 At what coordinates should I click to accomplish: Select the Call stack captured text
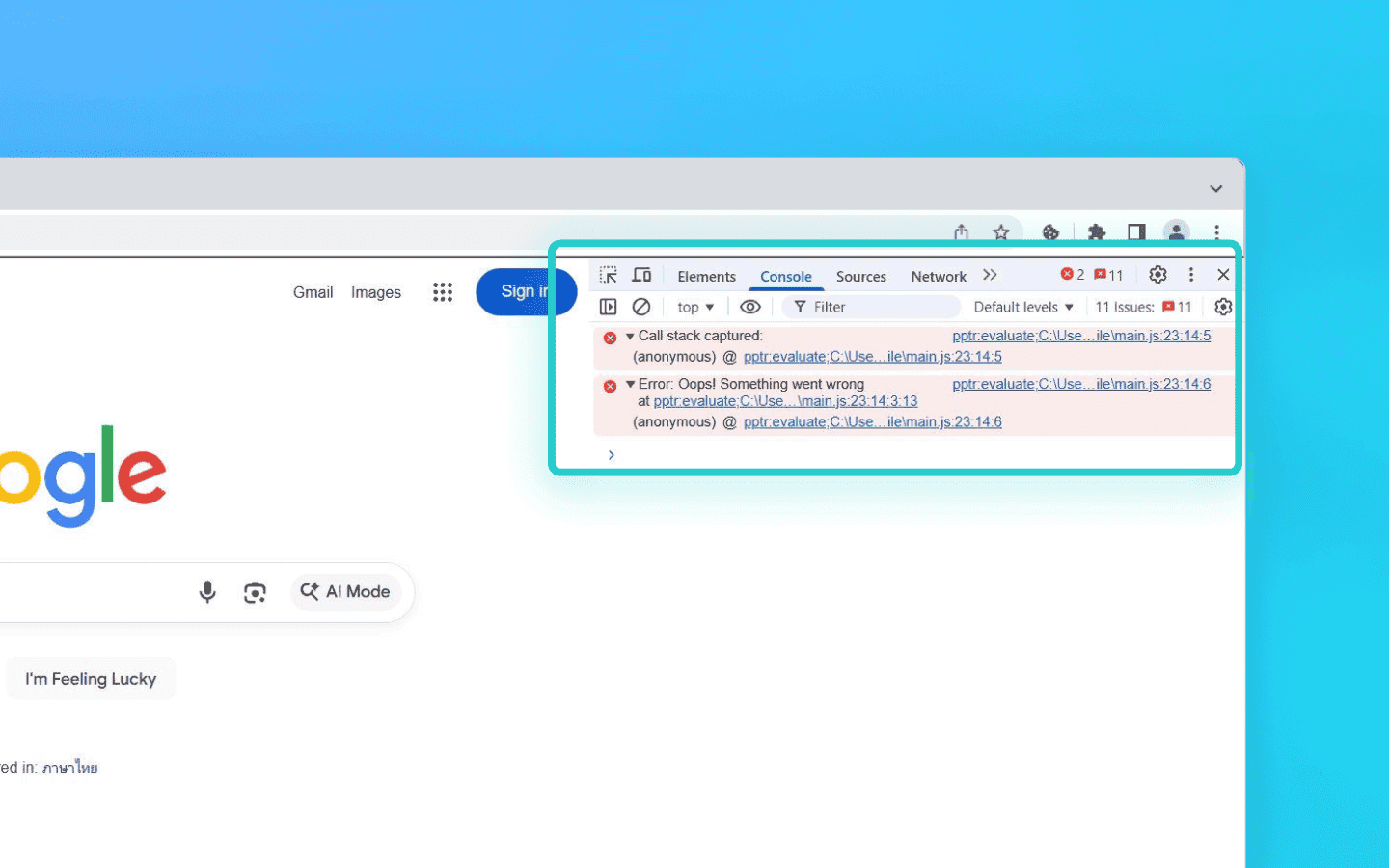tap(700, 336)
